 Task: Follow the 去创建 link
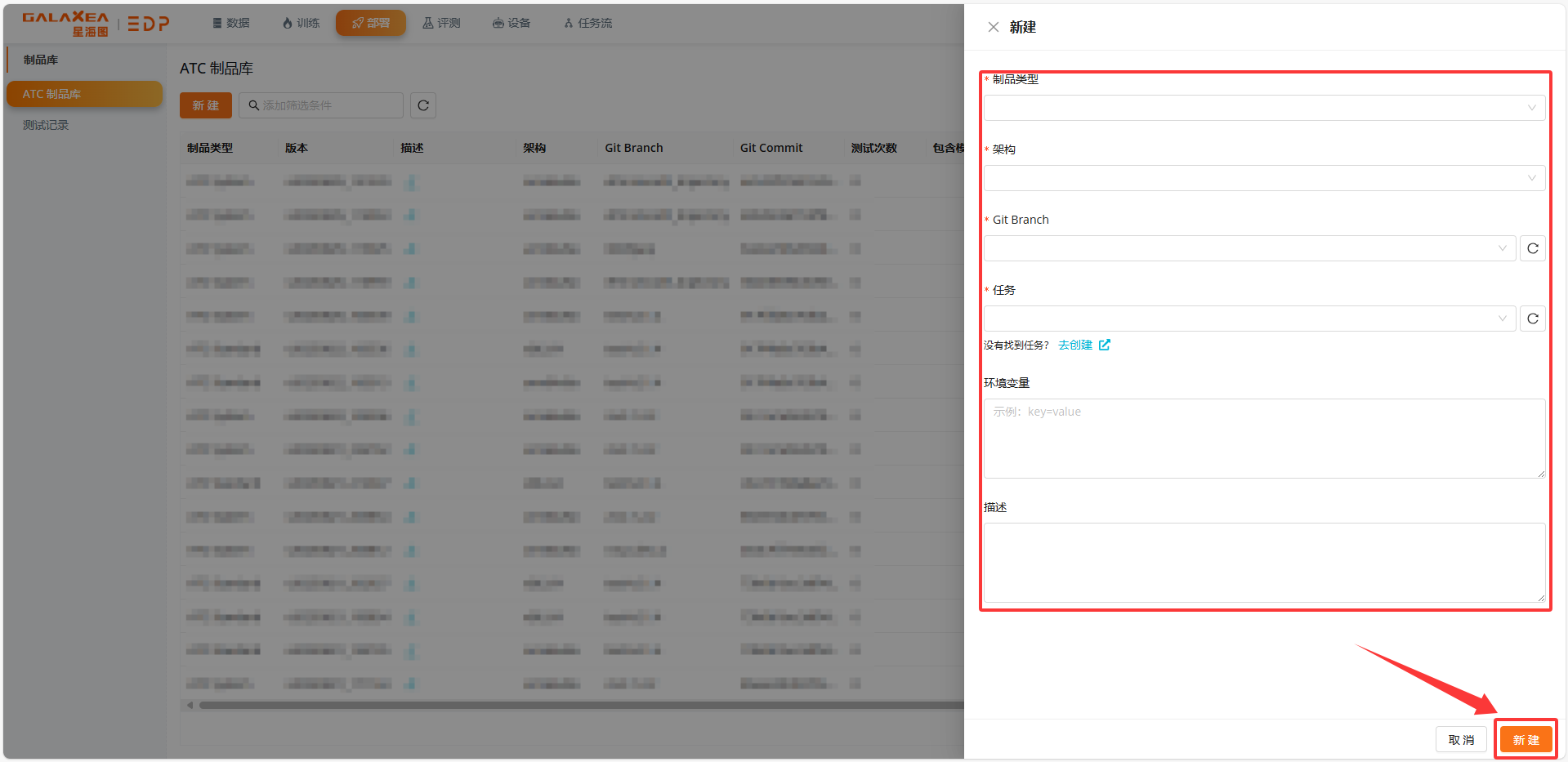(1074, 345)
